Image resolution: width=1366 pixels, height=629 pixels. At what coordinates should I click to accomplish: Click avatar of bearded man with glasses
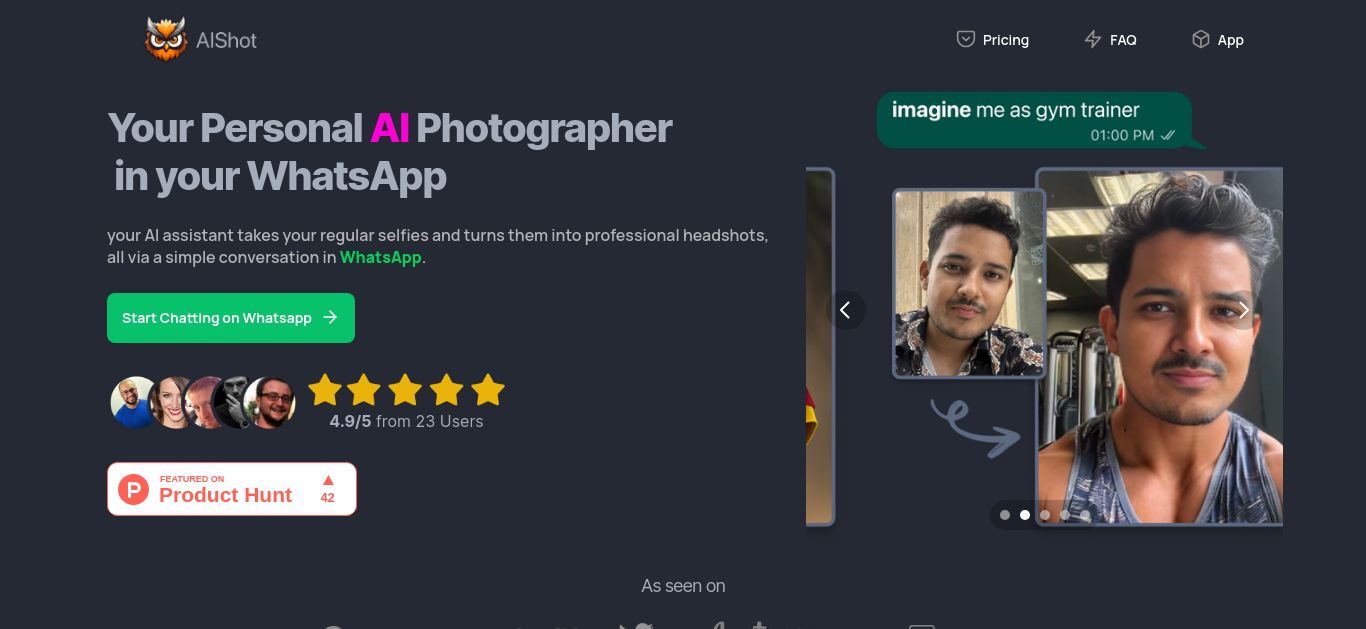pos(271,403)
